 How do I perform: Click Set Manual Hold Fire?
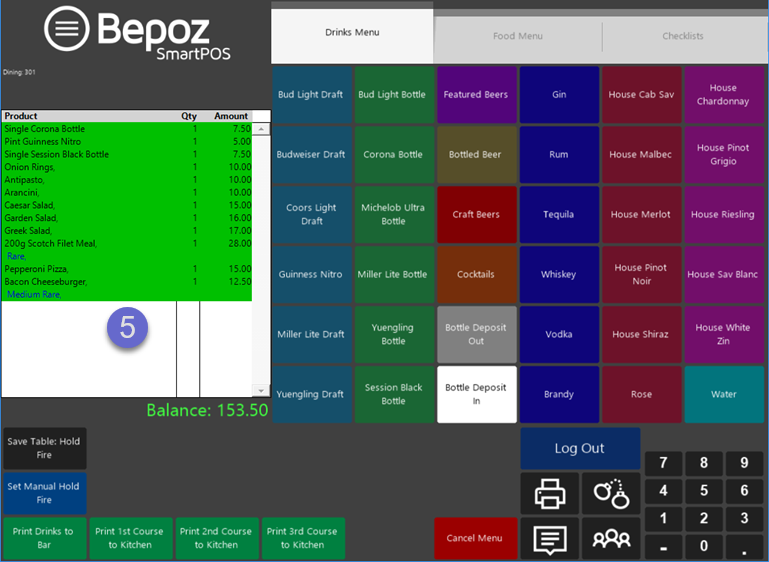pos(45,493)
